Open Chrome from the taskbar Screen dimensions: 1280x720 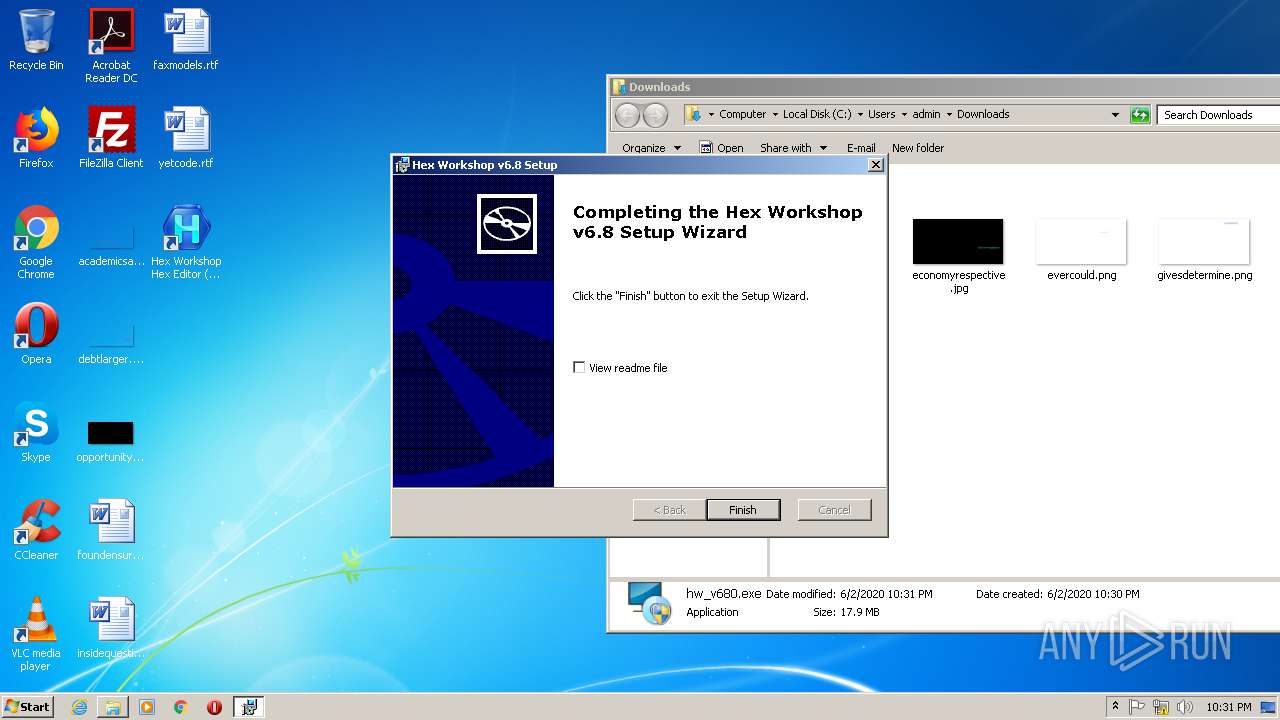click(181, 707)
